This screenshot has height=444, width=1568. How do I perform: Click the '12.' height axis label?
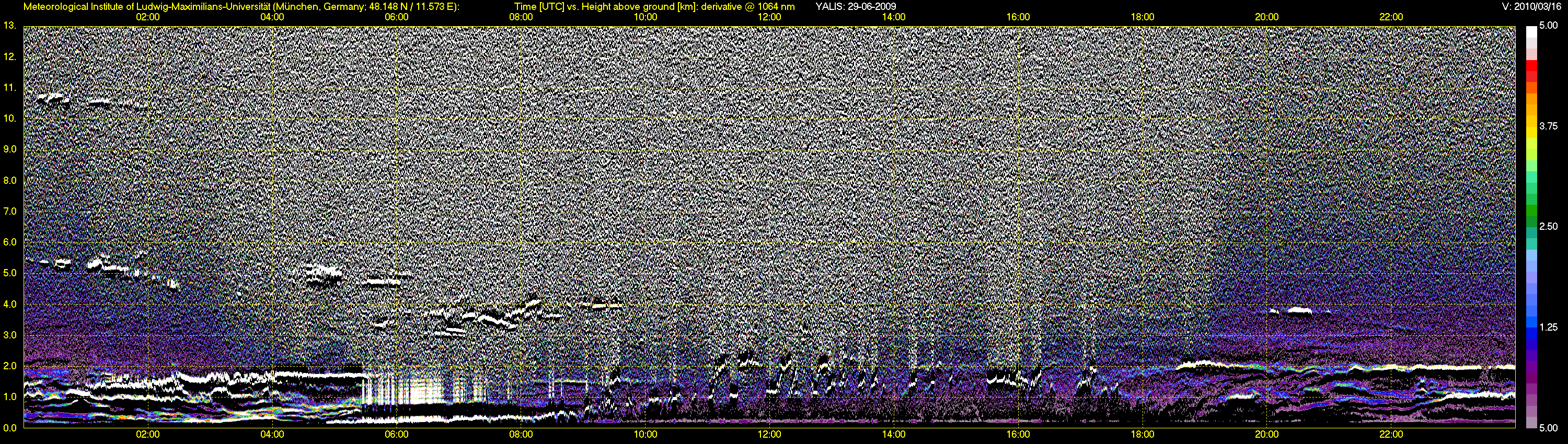click(x=9, y=56)
